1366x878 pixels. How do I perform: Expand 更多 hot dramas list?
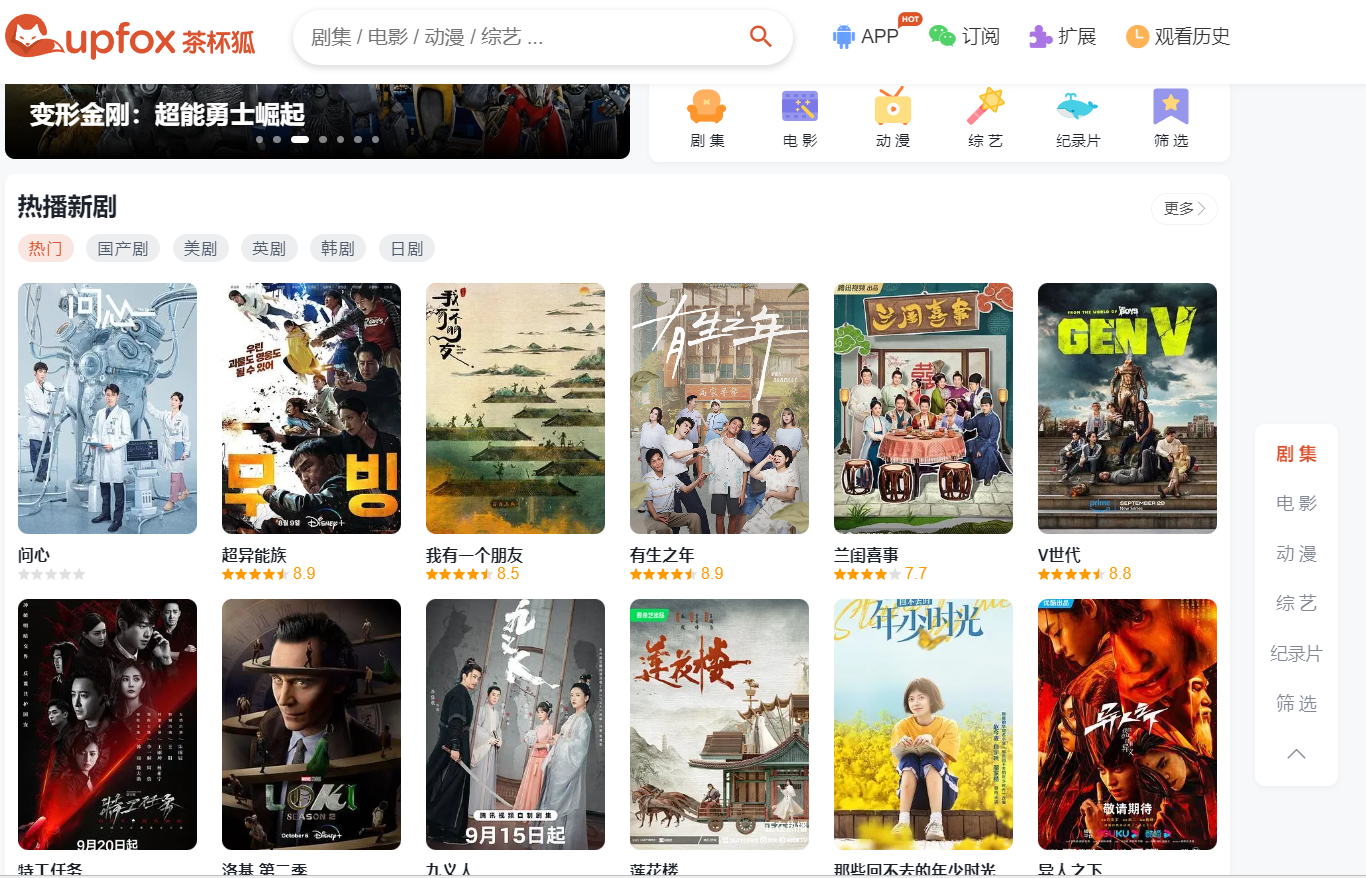tap(1184, 209)
